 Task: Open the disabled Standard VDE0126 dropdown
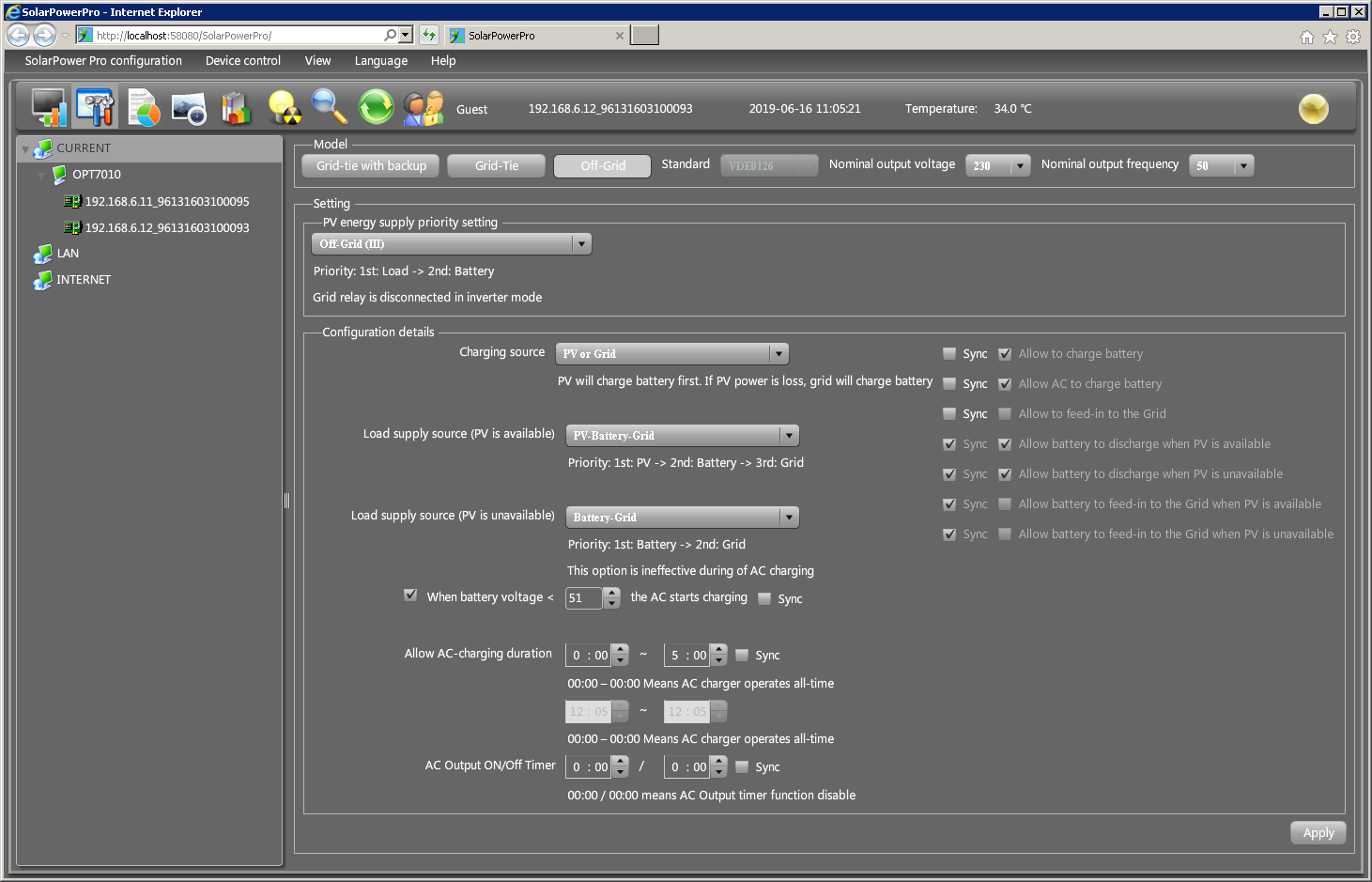769,165
